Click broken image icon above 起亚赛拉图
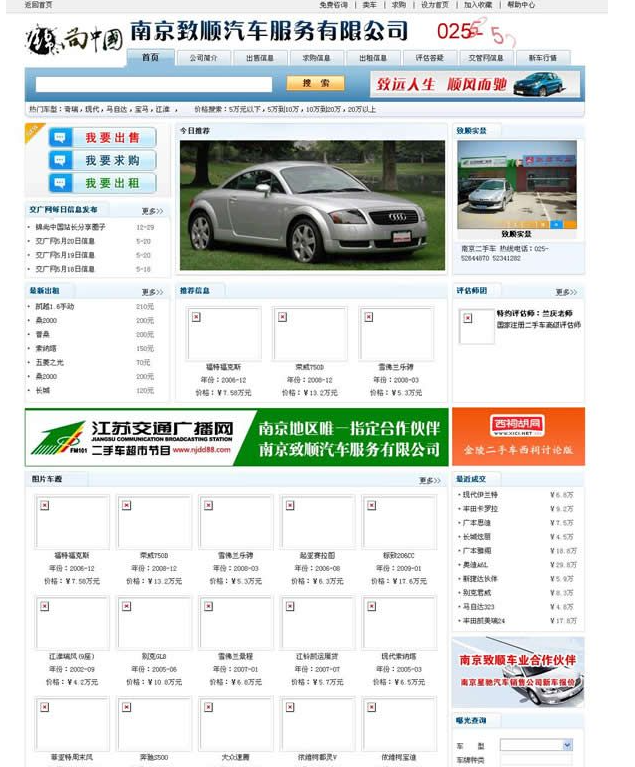 click(290, 505)
